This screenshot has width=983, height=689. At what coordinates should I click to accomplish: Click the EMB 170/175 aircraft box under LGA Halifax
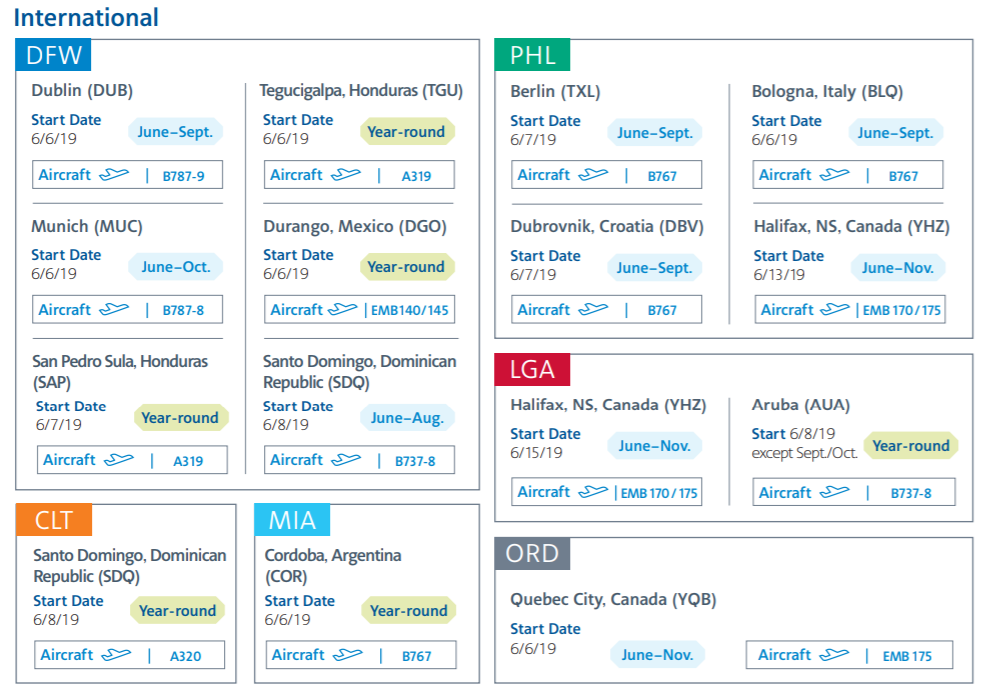(x=606, y=492)
